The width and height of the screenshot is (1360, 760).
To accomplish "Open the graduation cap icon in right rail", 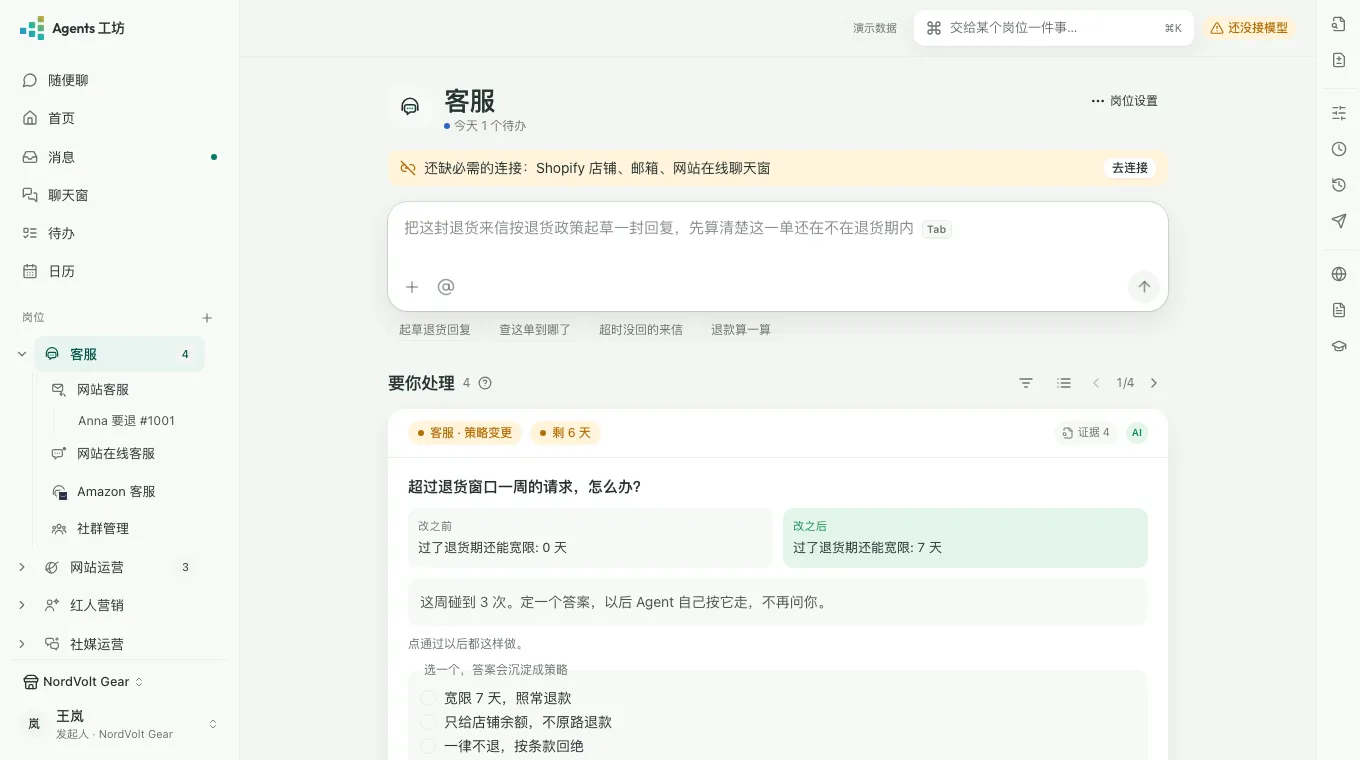I will (x=1339, y=346).
